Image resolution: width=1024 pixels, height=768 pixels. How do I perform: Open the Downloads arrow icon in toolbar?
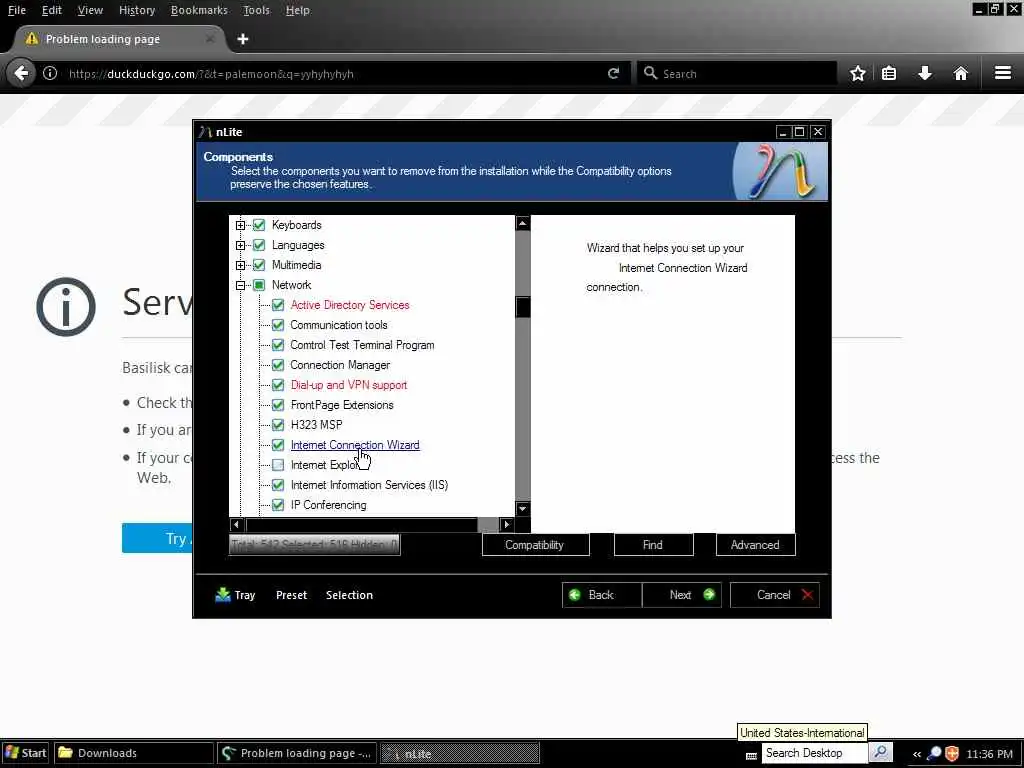925,73
